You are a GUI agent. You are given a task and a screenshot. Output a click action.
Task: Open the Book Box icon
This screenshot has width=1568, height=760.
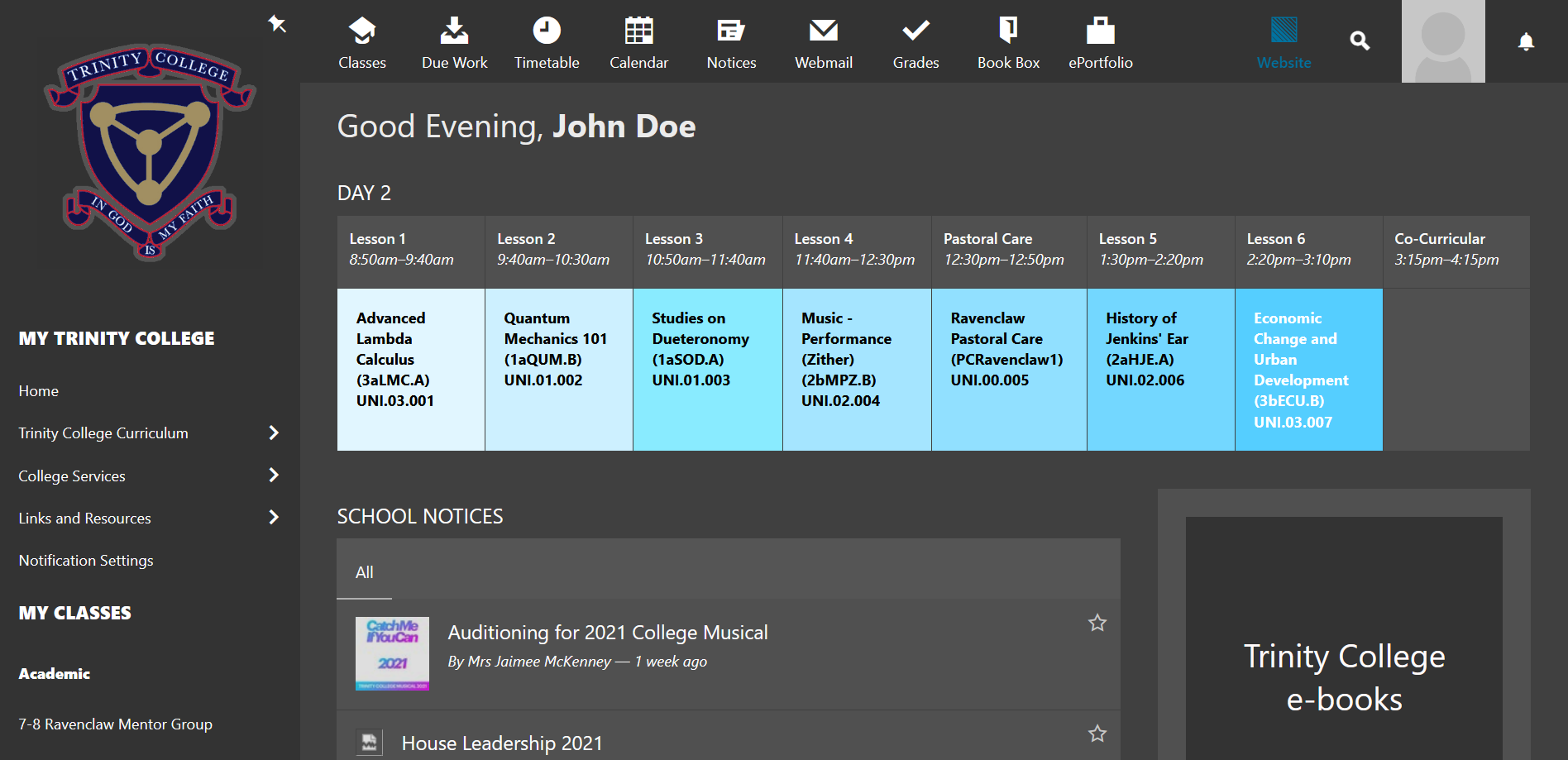(1008, 32)
